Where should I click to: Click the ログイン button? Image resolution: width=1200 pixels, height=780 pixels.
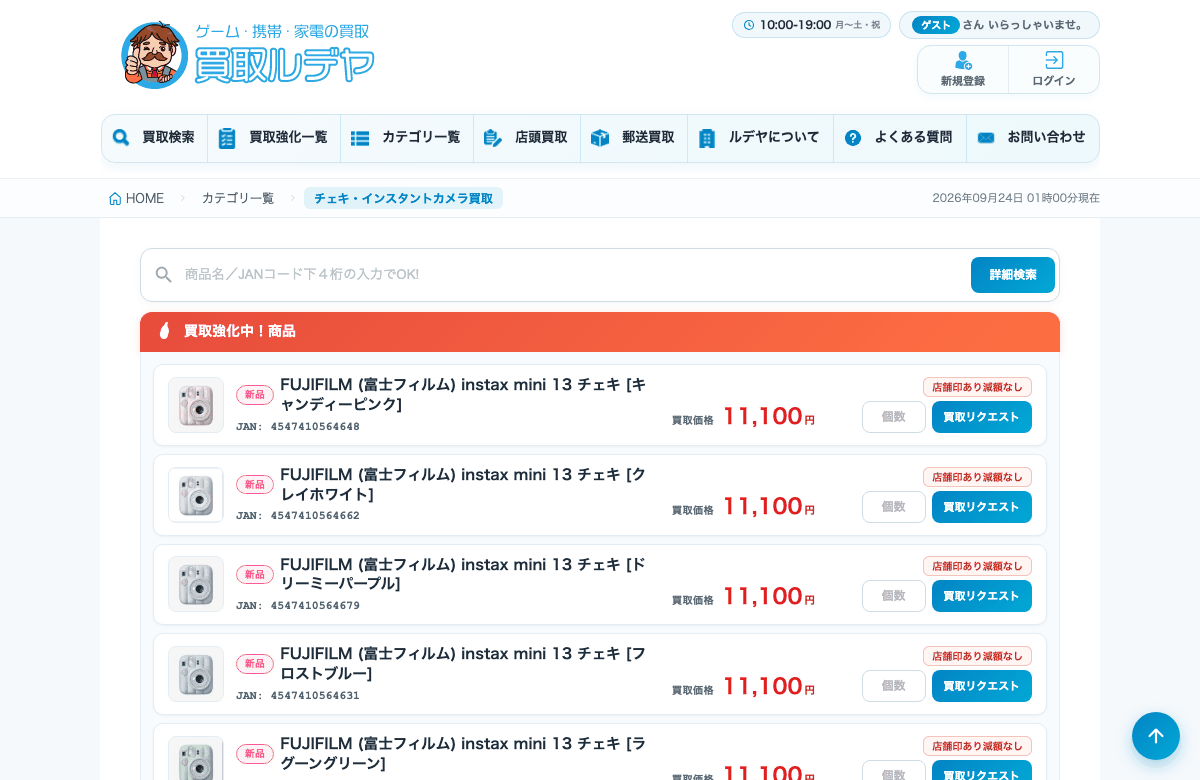coord(1054,69)
